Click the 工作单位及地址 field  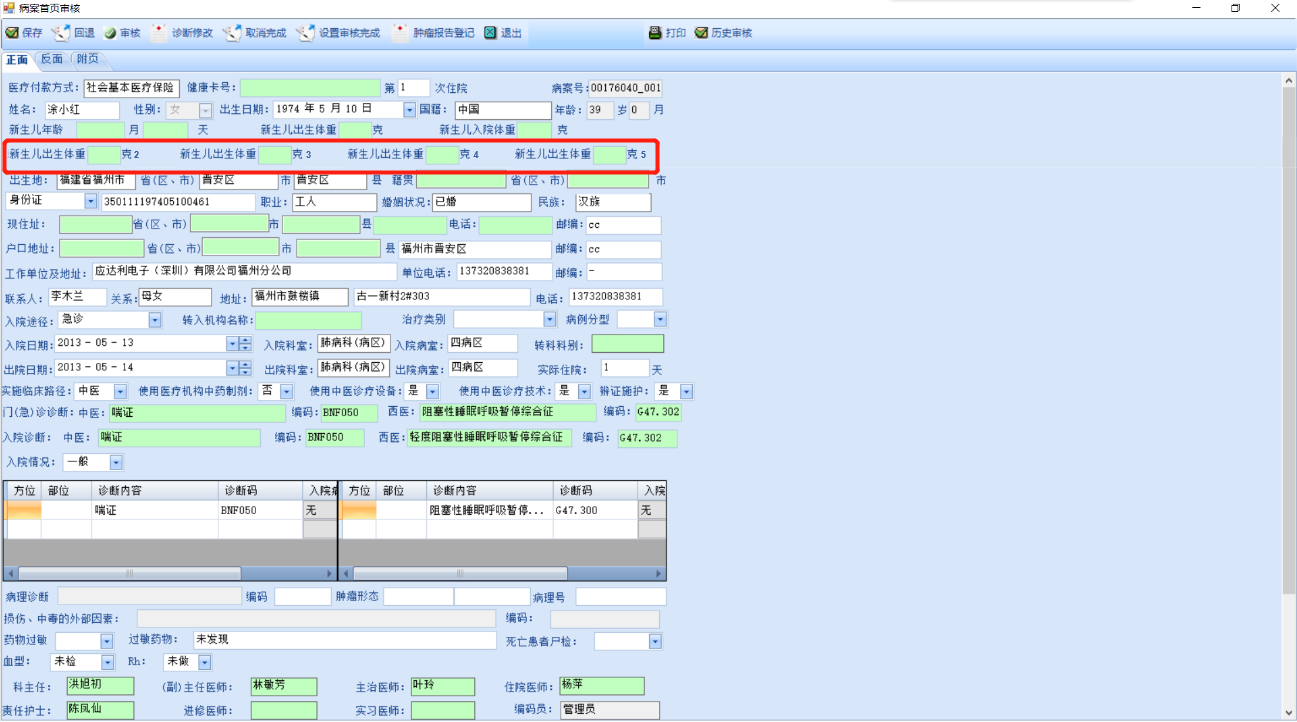(x=244, y=272)
